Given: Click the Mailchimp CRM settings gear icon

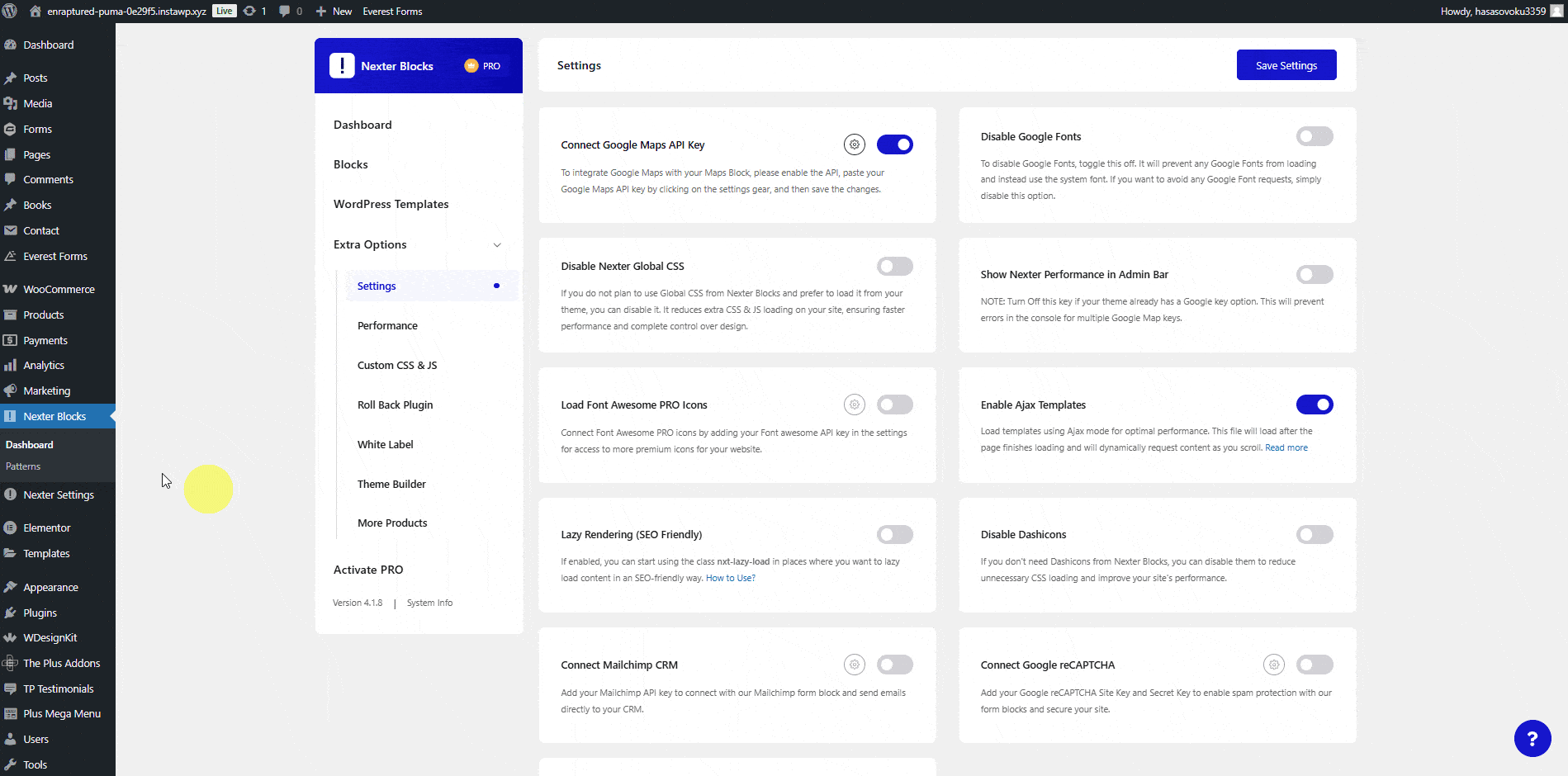Looking at the screenshot, I should tap(855, 665).
